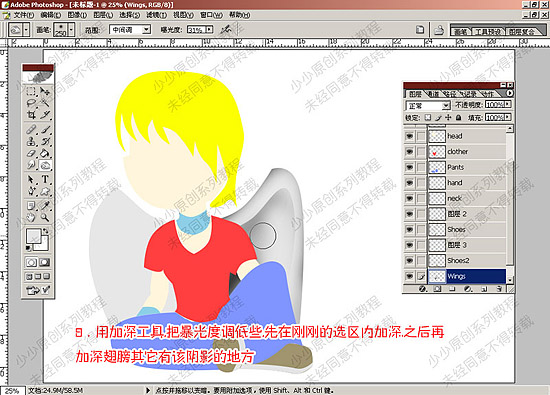Select the Wings layer thumbnail
This screenshot has width=550, height=395.
pyautogui.click(x=437, y=276)
